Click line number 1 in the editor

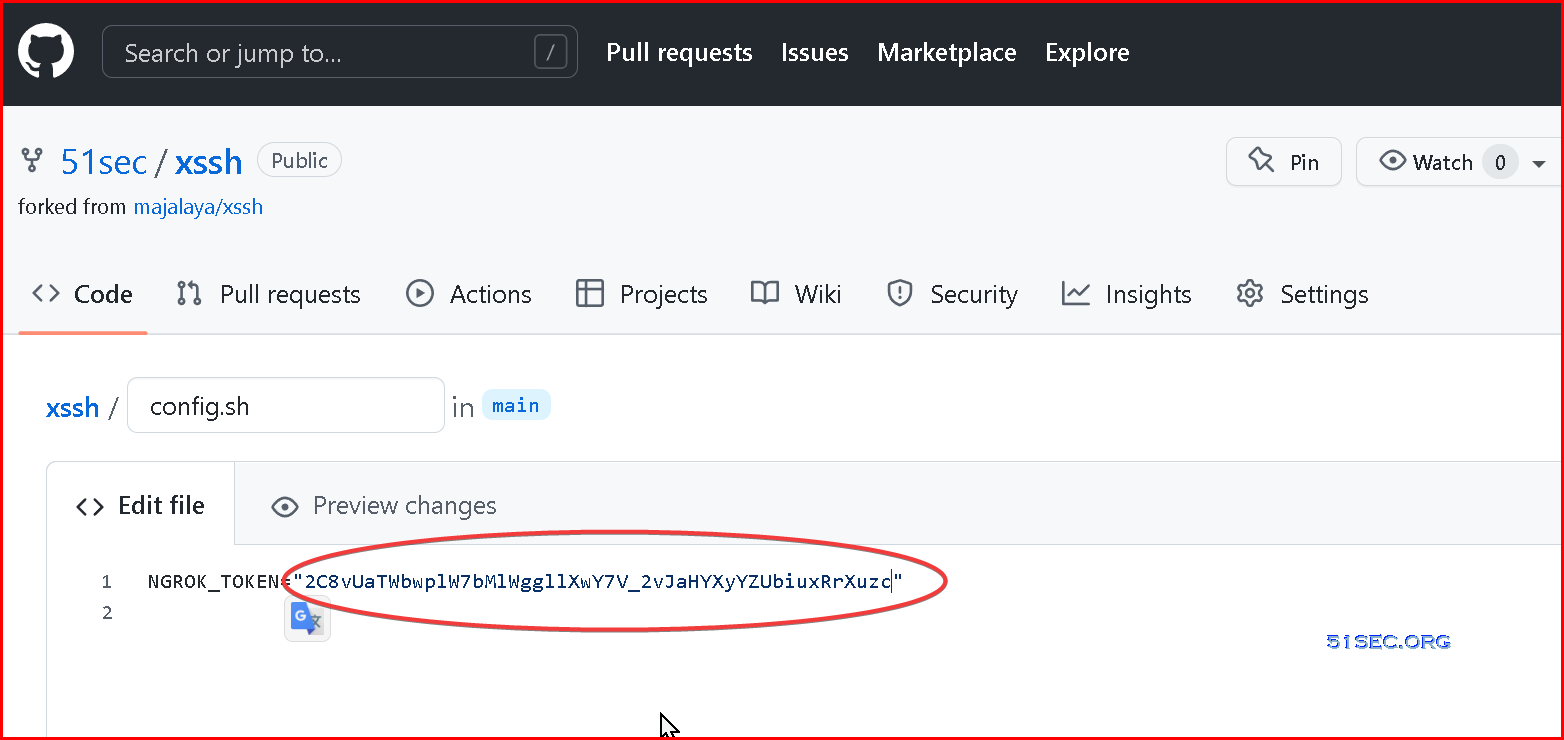(x=106, y=582)
